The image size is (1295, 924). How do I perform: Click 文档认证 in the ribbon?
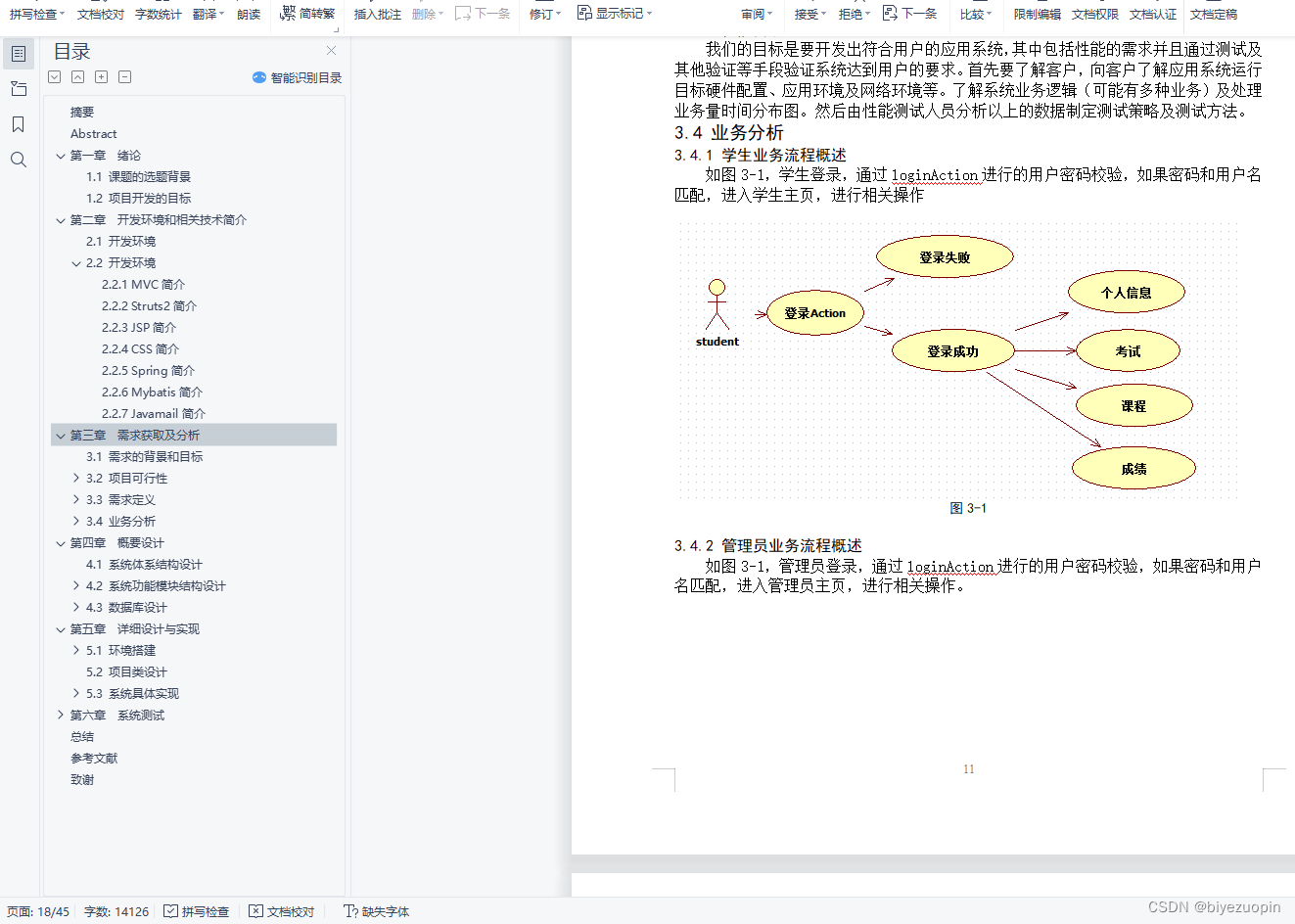point(1153,14)
